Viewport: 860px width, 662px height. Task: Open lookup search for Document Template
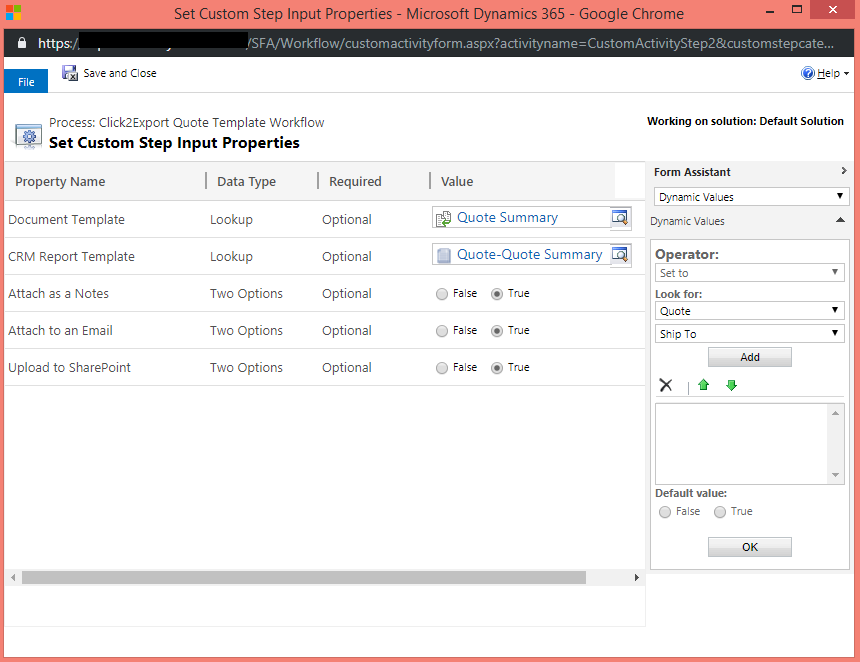(x=621, y=218)
